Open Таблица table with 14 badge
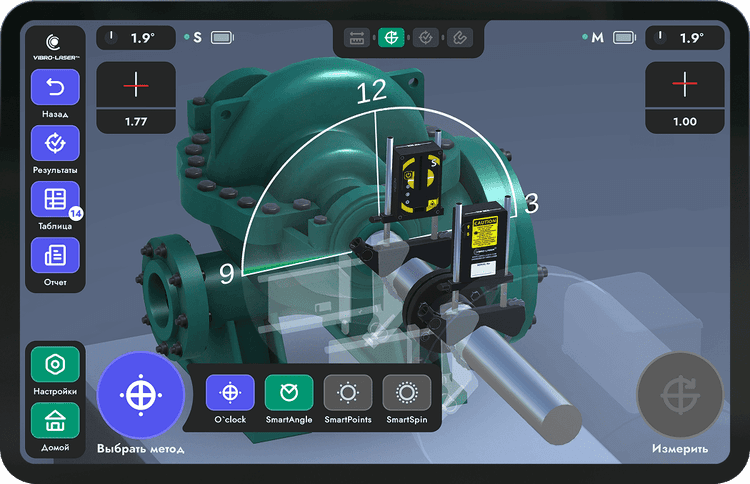The height and width of the screenshot is (484, 750). 56,199
